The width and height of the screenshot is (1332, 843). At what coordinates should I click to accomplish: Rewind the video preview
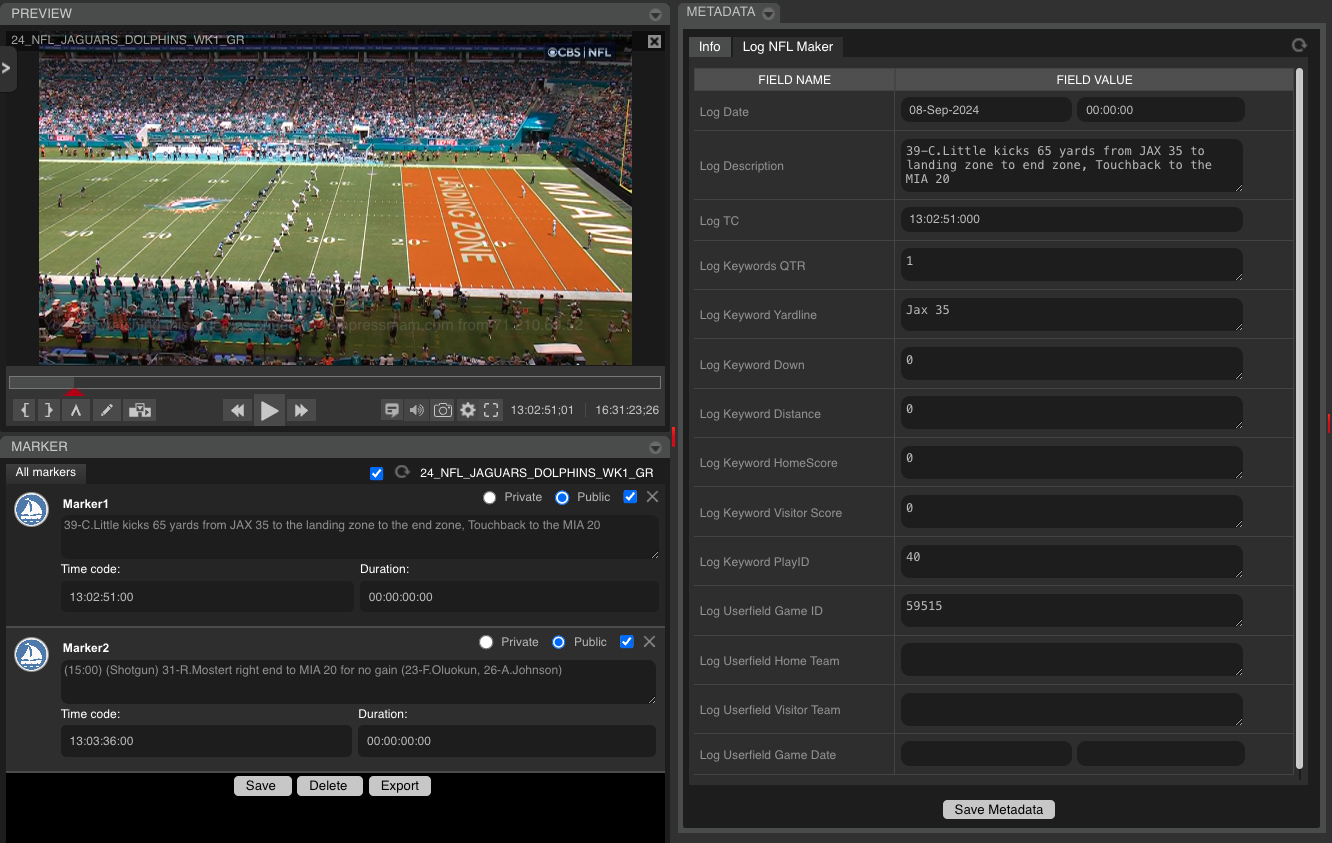point(237,410)
